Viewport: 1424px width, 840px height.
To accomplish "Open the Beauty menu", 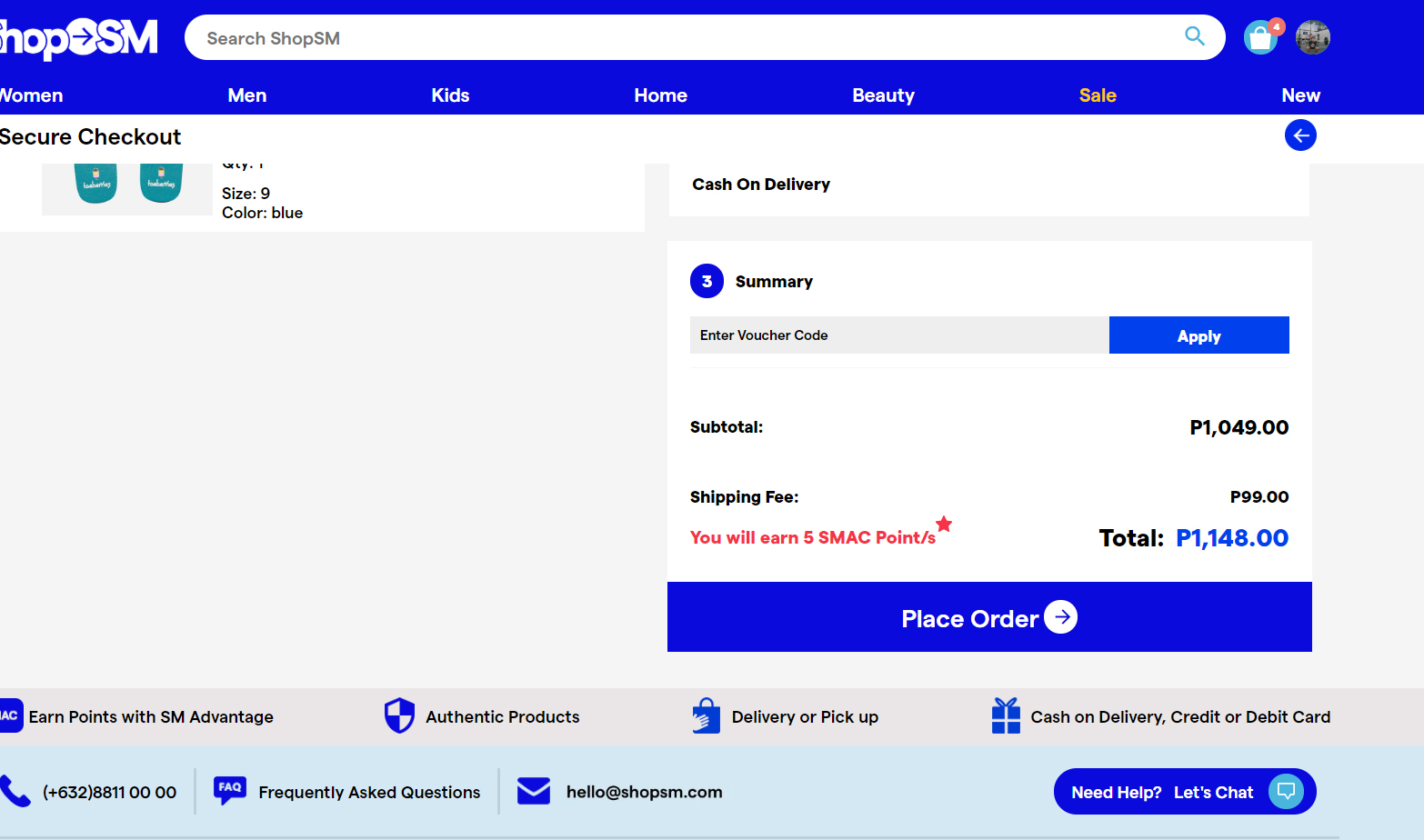I will click(x=883, y=95).
